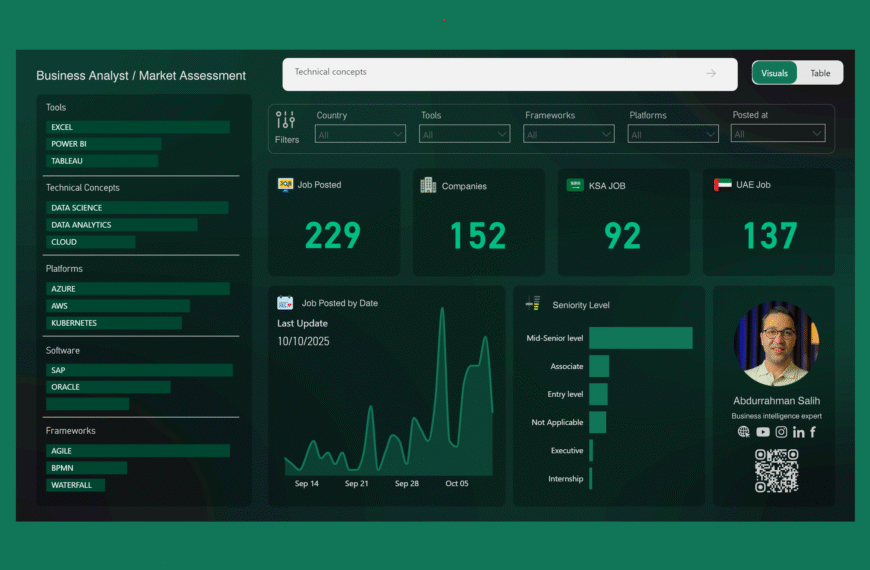This screenshot has width=870, height=570.
Task: Click the QR code image
Action: (776, 470)
